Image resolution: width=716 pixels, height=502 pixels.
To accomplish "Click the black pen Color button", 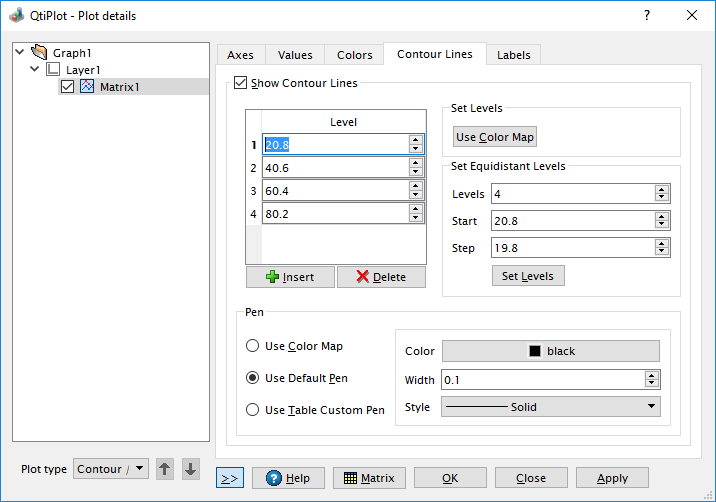I will tap(551, 351).
